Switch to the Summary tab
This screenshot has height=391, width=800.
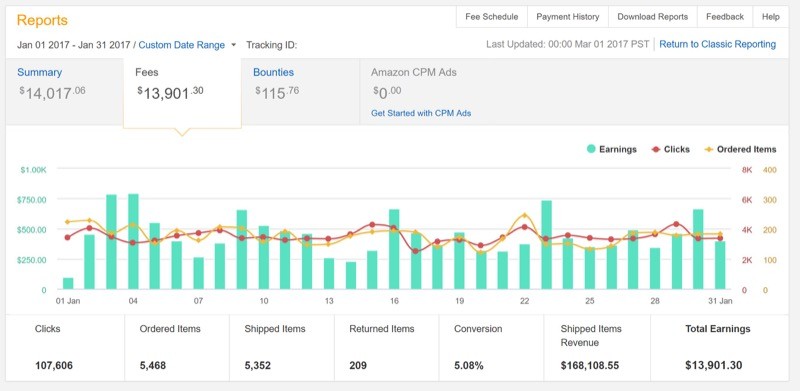click(x=64, y=91)
